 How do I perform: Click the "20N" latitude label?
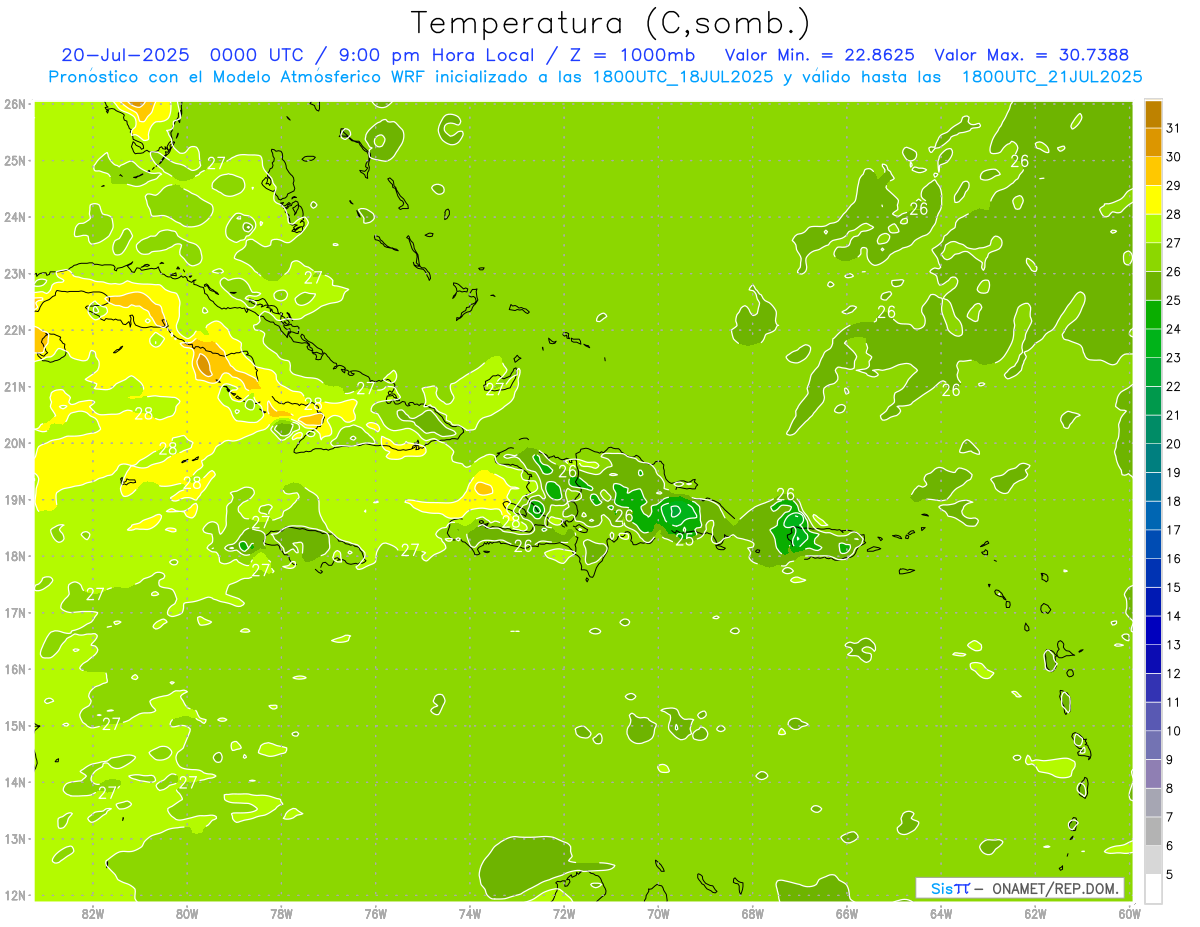pyautogui.click(x=15, y=443)
